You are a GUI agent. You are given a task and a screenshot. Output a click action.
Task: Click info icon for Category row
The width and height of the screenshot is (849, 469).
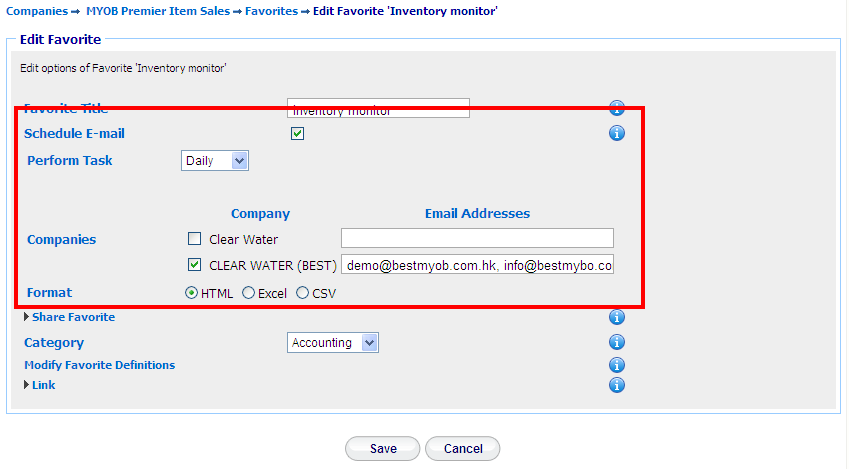pos(616,342)
